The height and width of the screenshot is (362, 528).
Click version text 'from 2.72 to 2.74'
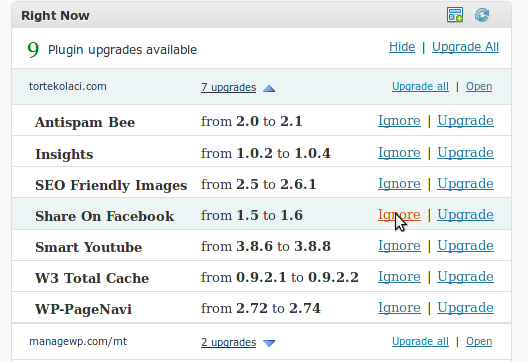(x=261, y=308)
